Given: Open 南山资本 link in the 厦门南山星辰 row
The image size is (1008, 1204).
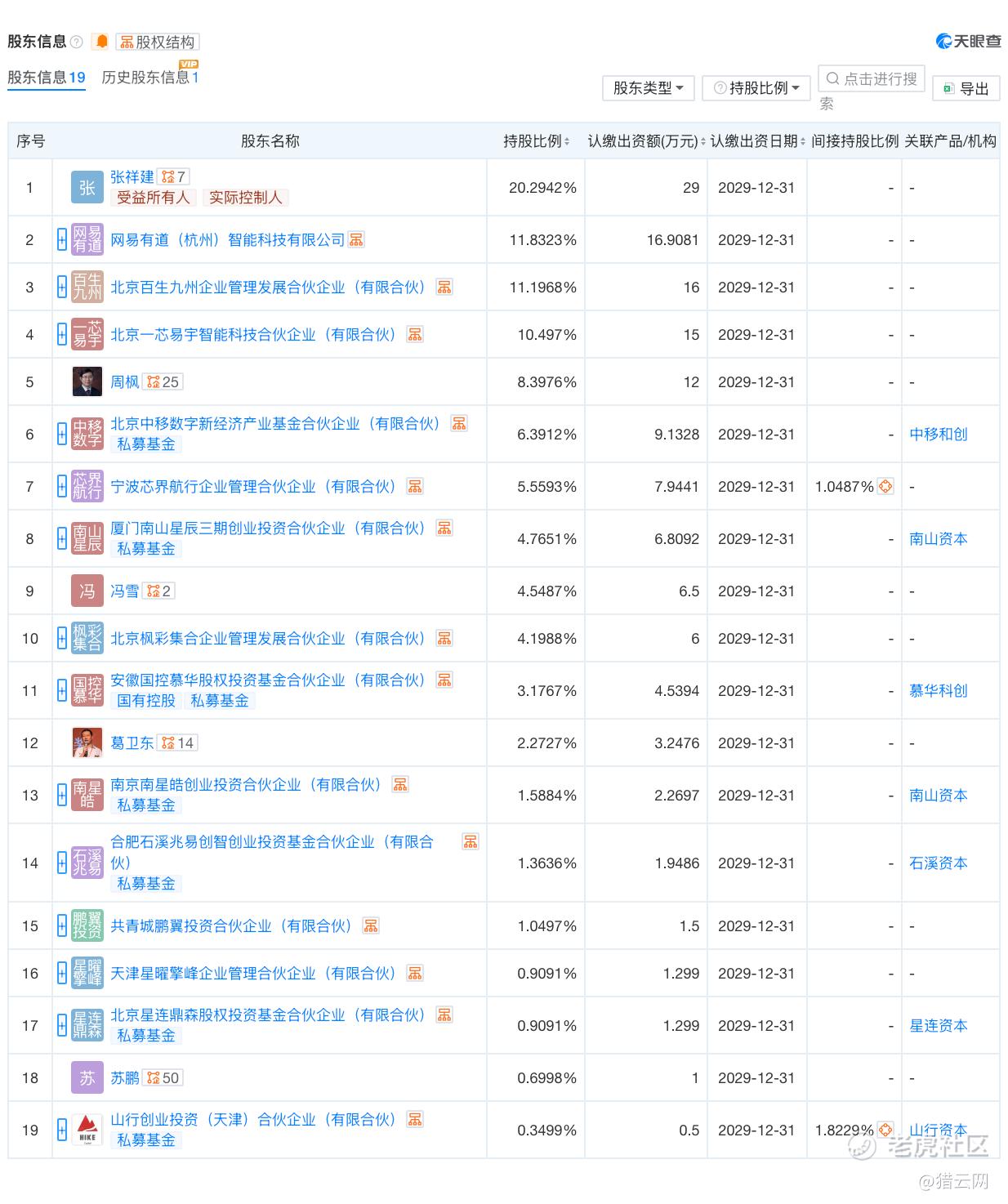Looking at the screenshot, I should pos(939,539).
